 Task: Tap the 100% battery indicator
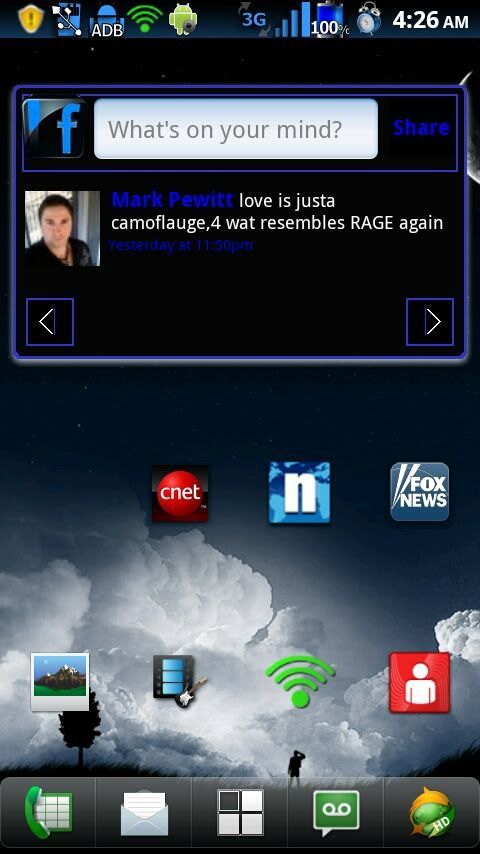pos(330,20)
